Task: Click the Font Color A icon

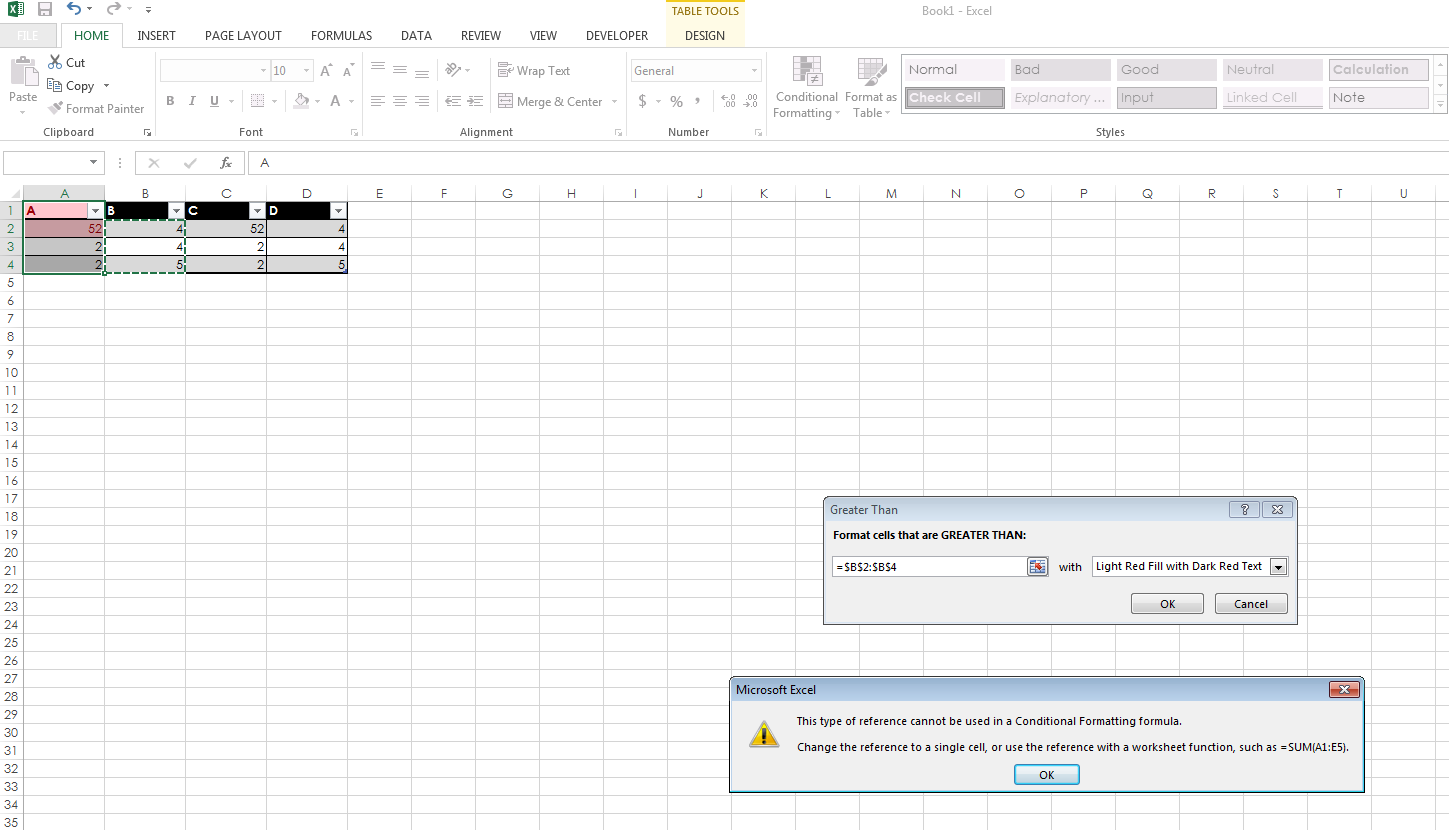Action: point(336,101)
